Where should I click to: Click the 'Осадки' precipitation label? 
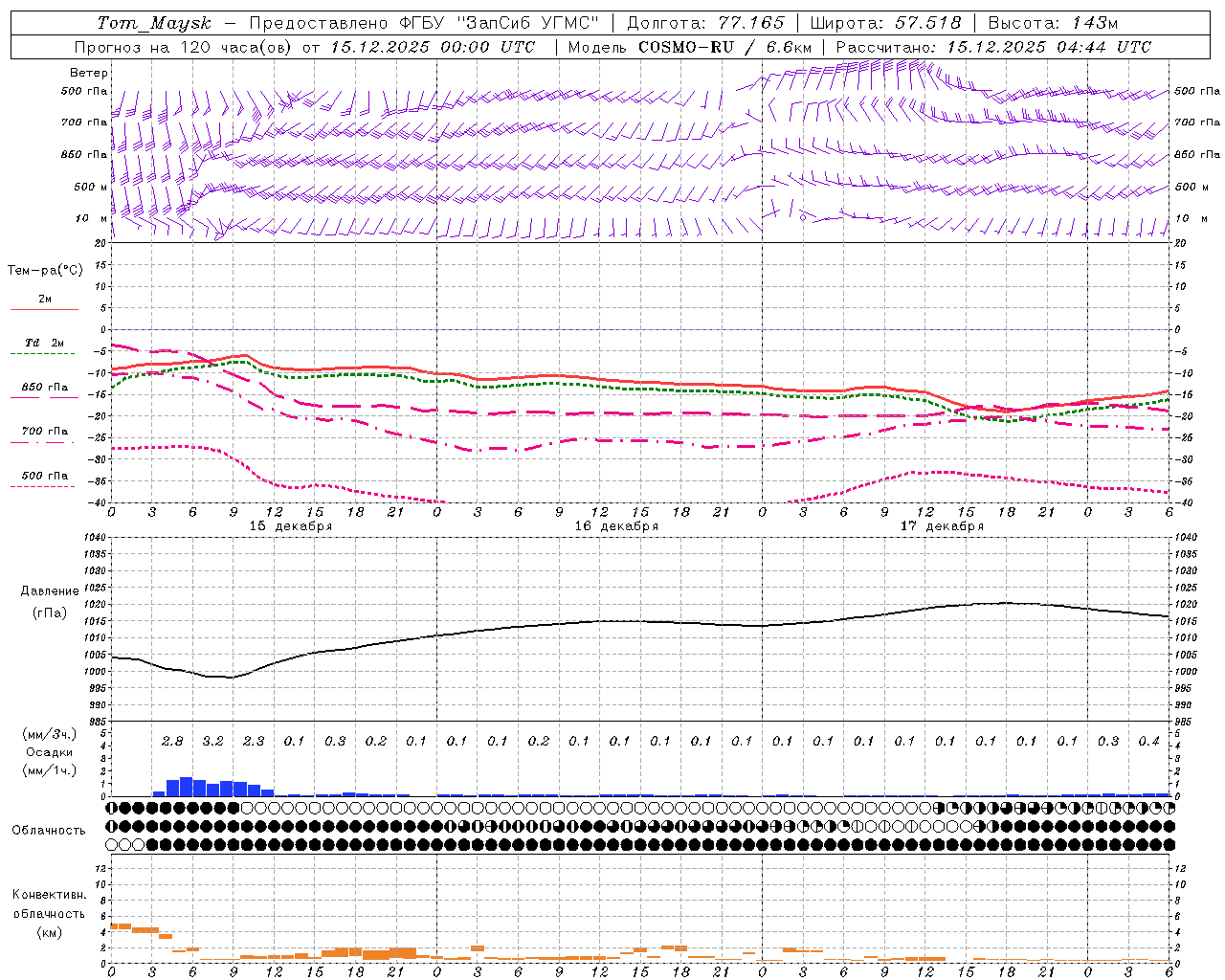click(x=49, y=752)
